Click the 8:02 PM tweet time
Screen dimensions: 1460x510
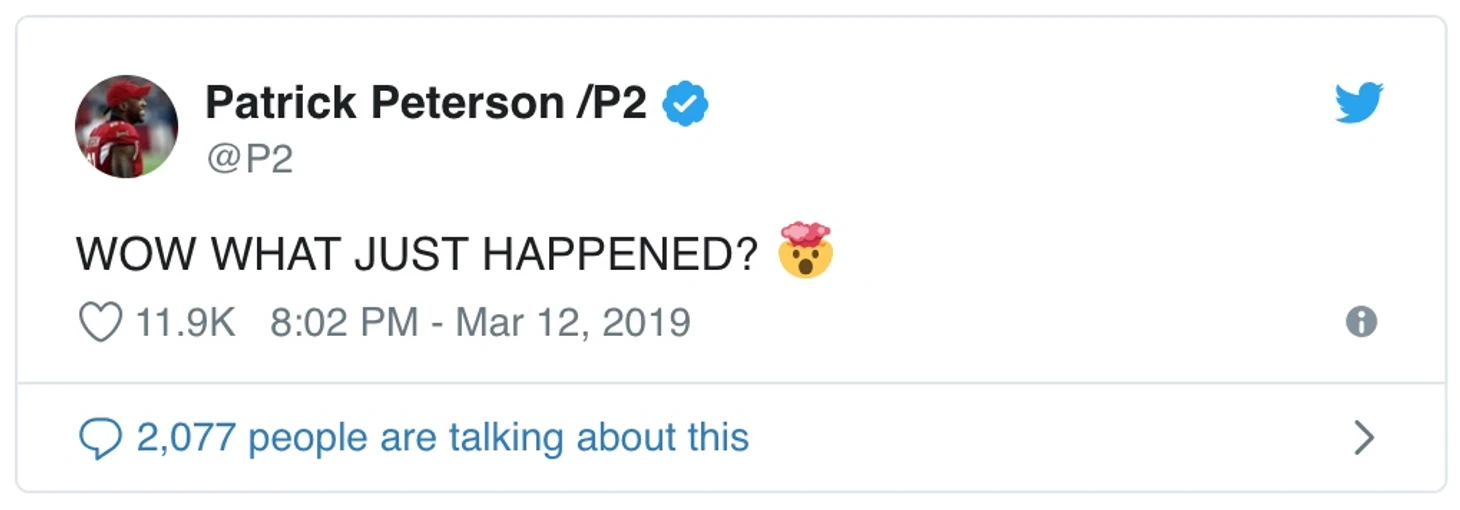tap(343, 322)
